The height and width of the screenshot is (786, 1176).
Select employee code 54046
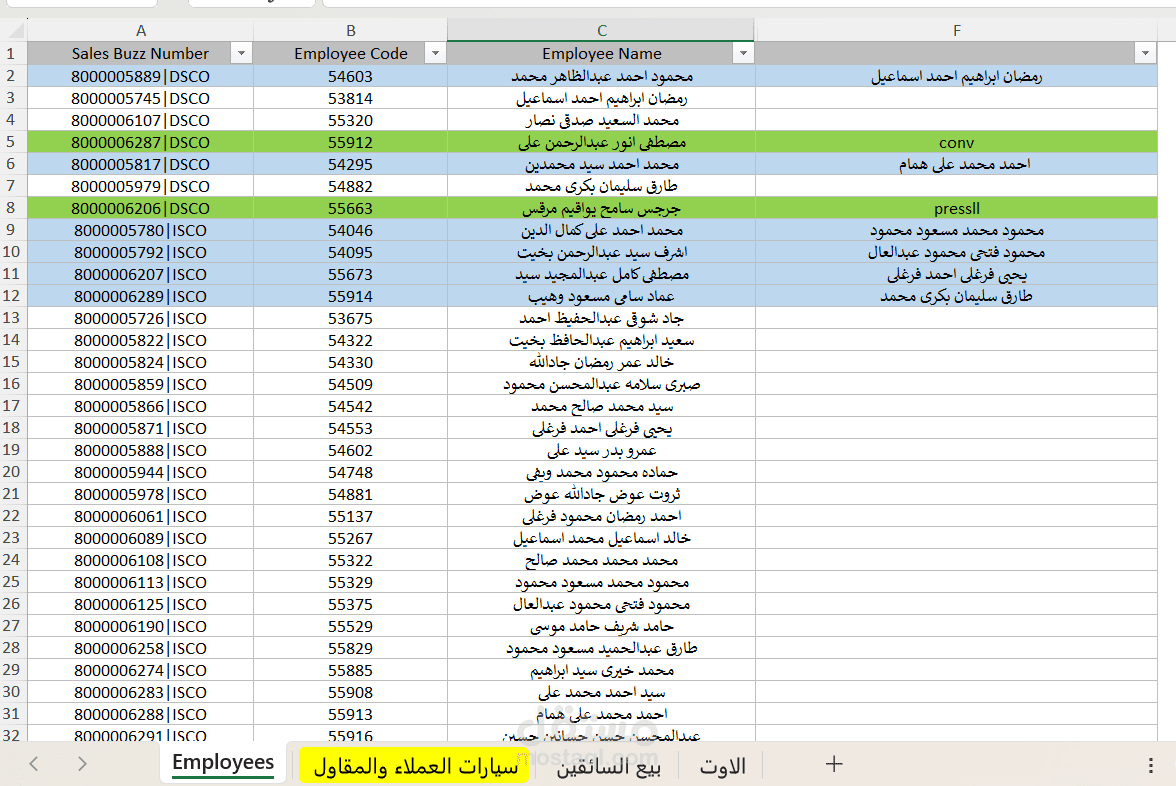[350, 230]
